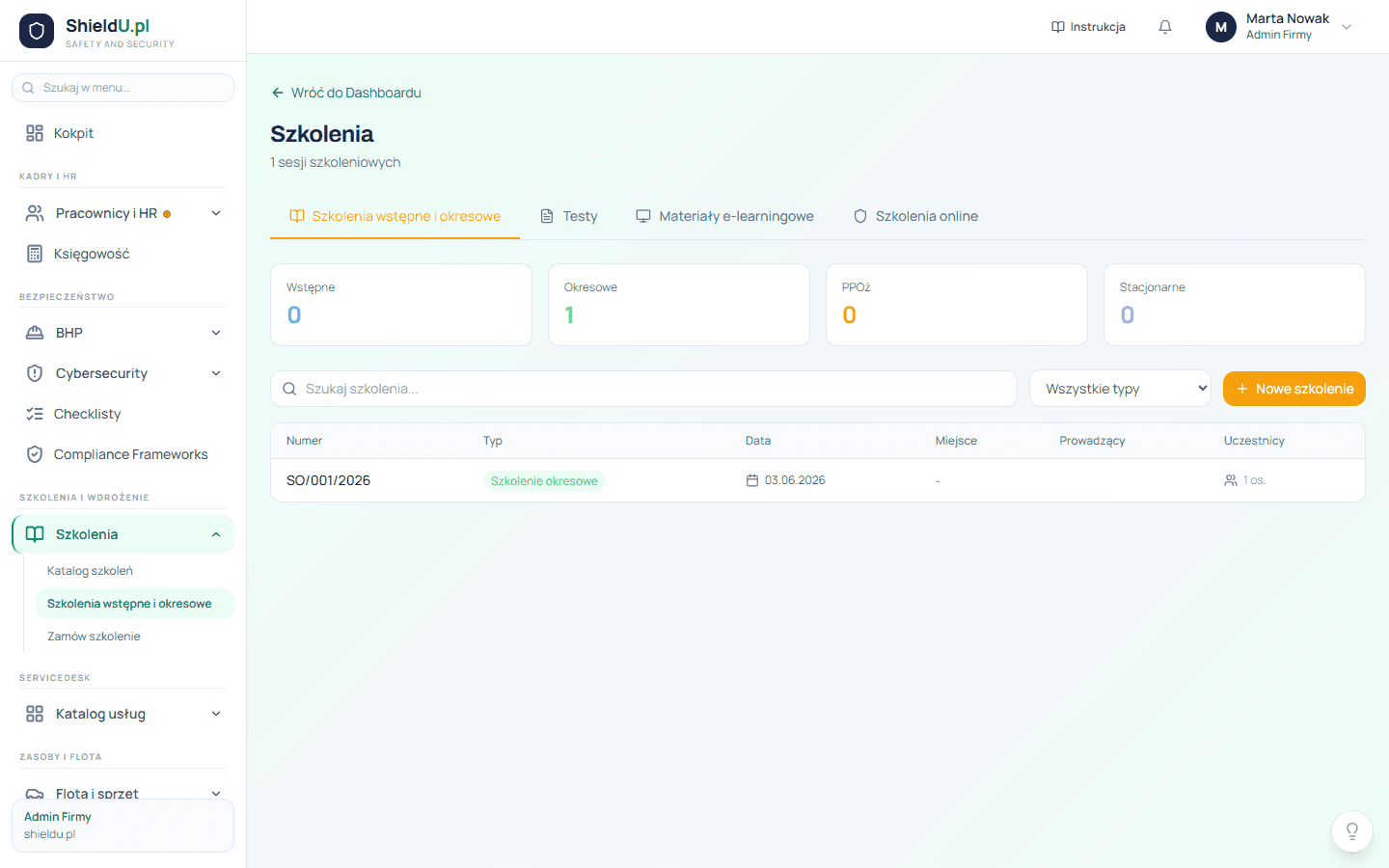
Task: Click the Szkolenie okresowe type badge
Action: 544,481
